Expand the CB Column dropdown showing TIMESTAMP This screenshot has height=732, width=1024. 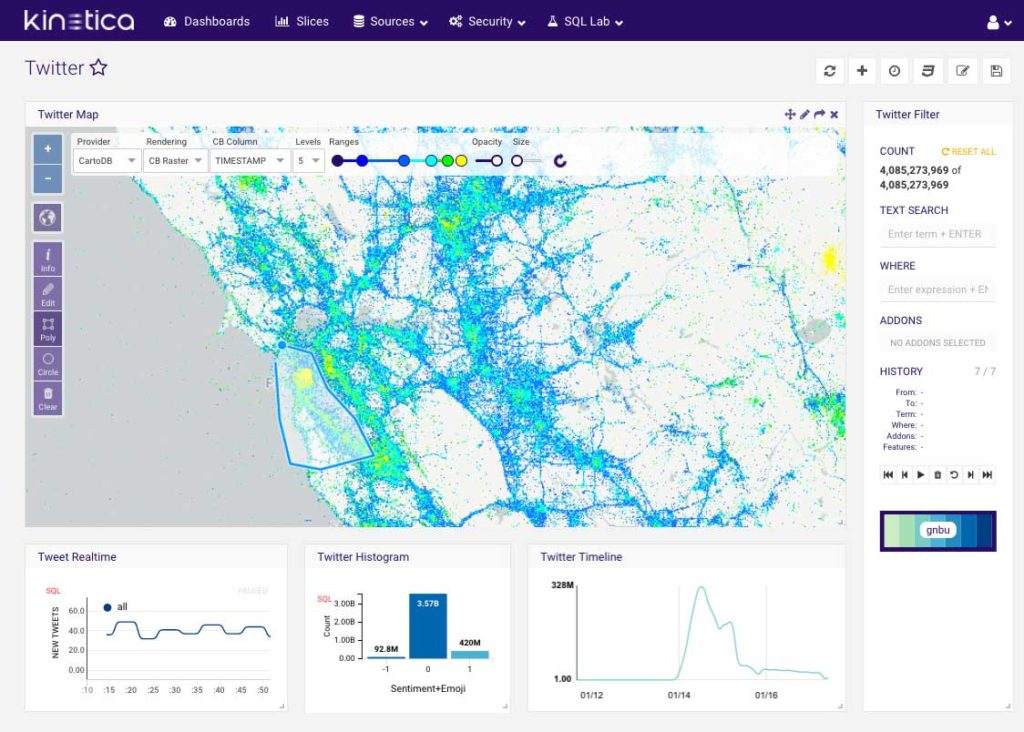[x=247, y=160]
